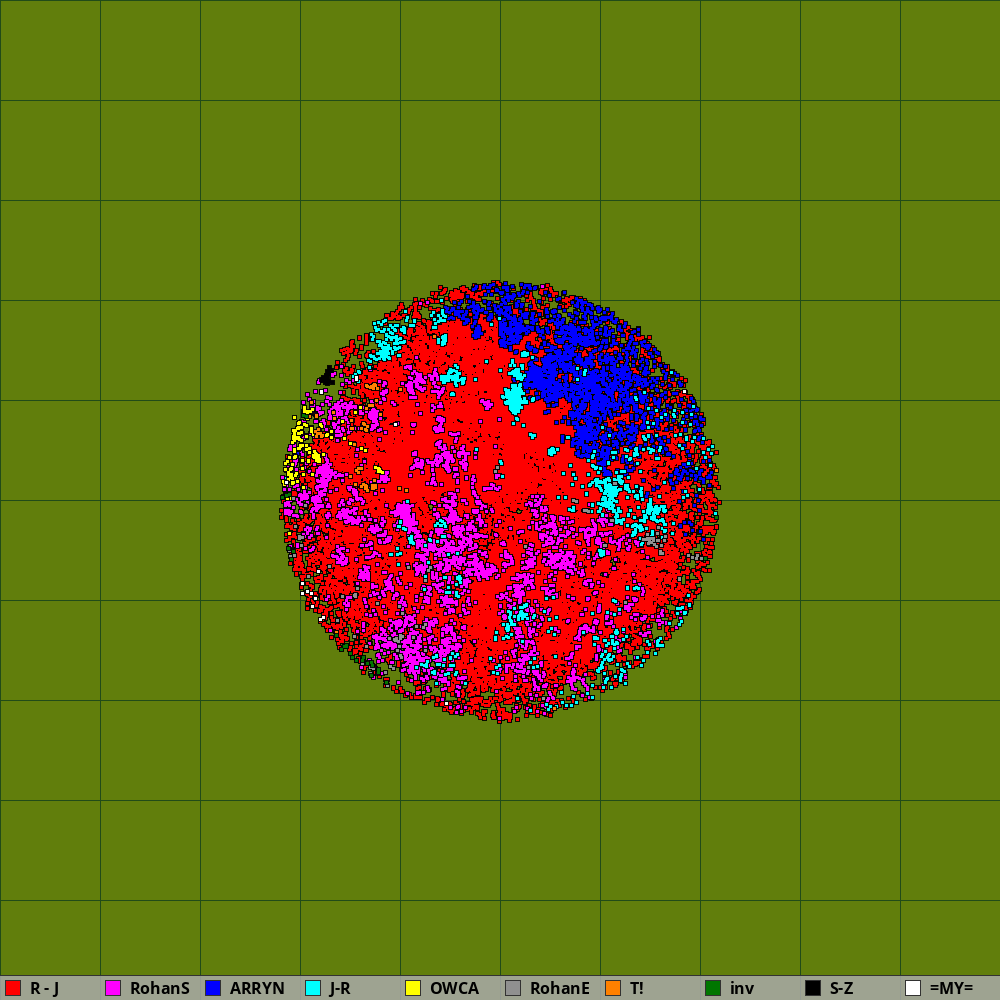This screenshot has width=1000, height=1000.
Task: Select the inv legend label
Action: tap(742, 988)
